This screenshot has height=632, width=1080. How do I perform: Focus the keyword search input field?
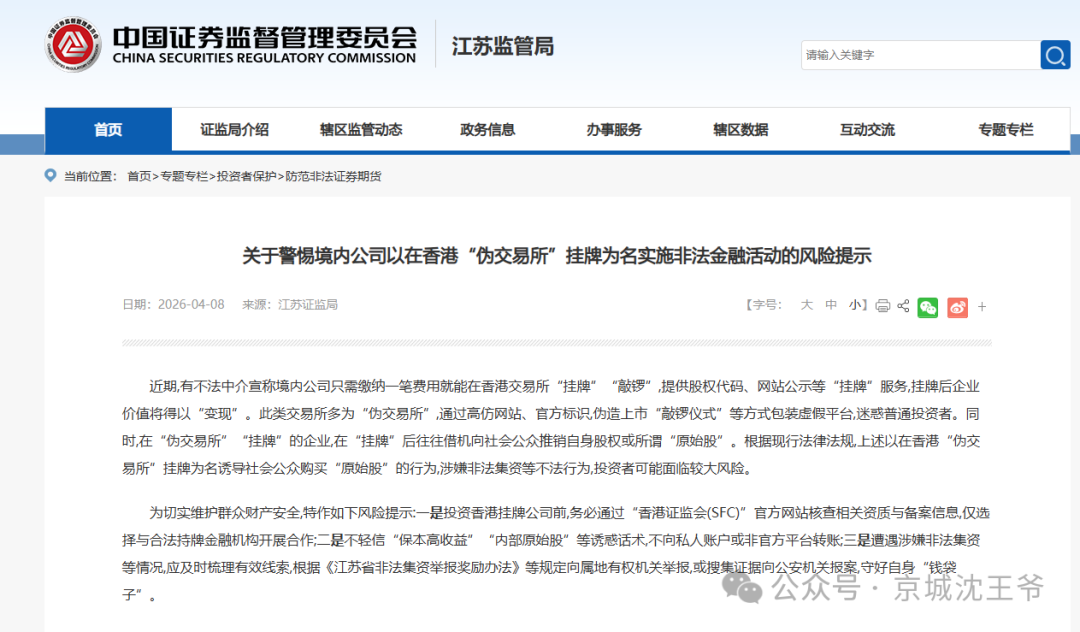[918, 55]
